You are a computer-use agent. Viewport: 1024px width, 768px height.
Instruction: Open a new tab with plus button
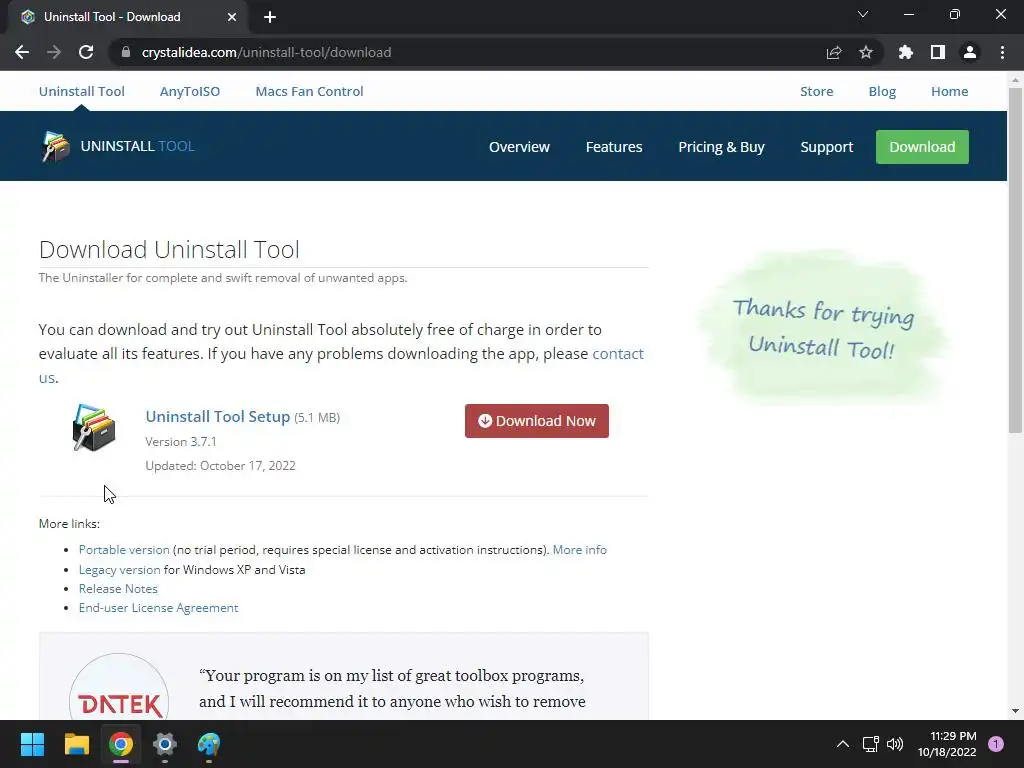point(270,17)
